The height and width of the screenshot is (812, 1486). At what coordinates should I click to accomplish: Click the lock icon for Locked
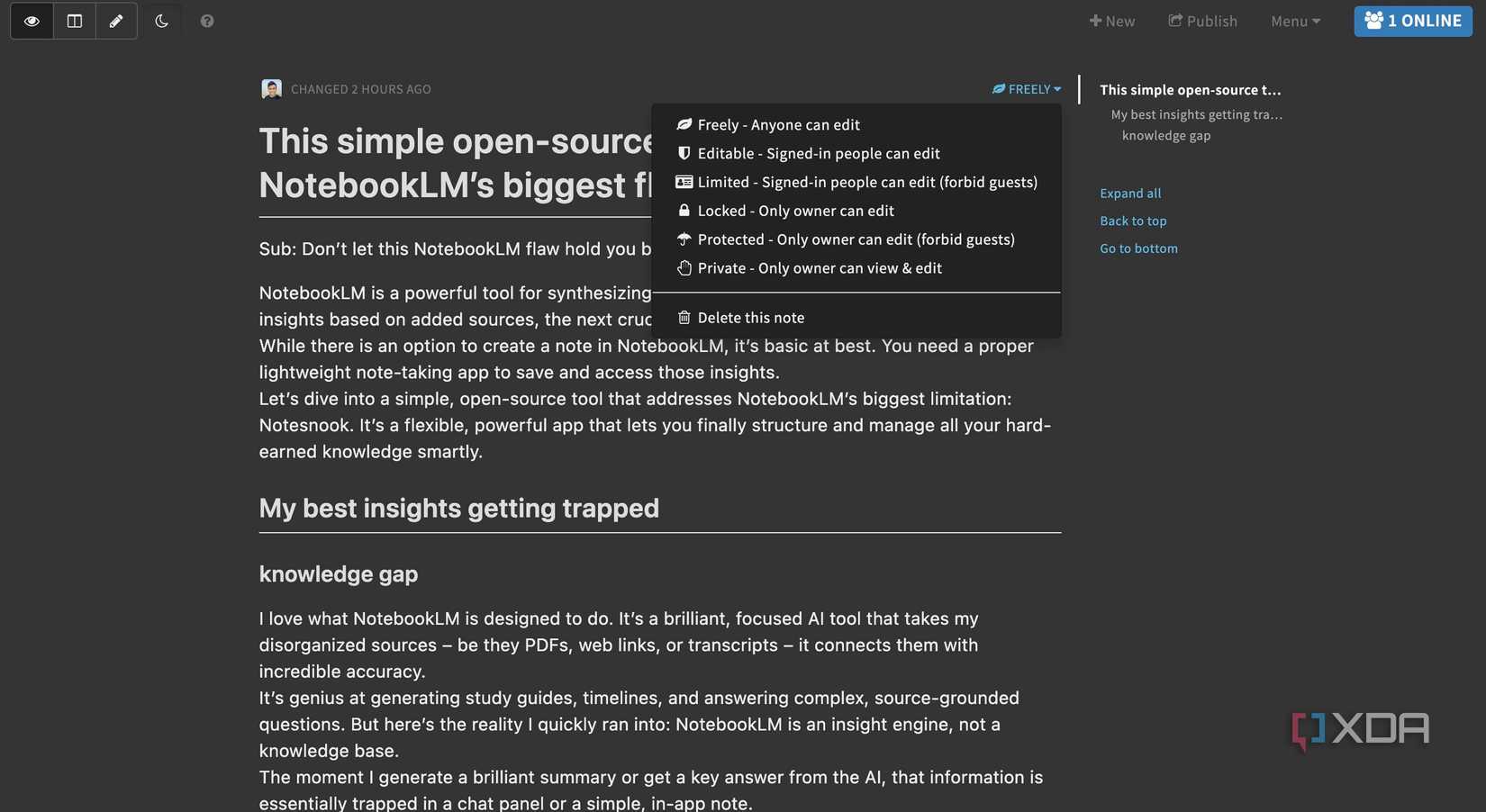[684, 211]
